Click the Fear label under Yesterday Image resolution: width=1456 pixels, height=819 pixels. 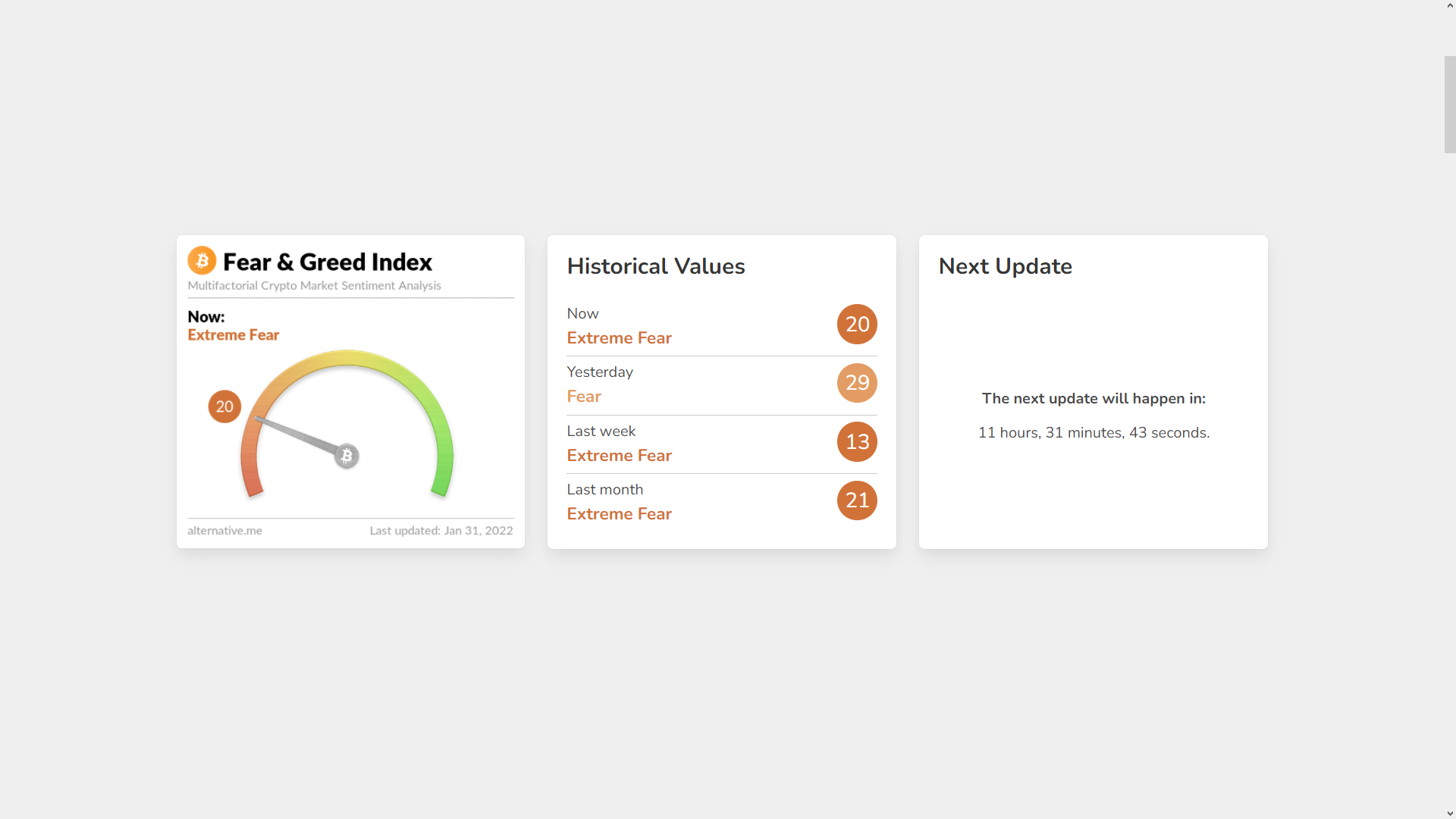point(584,397)
